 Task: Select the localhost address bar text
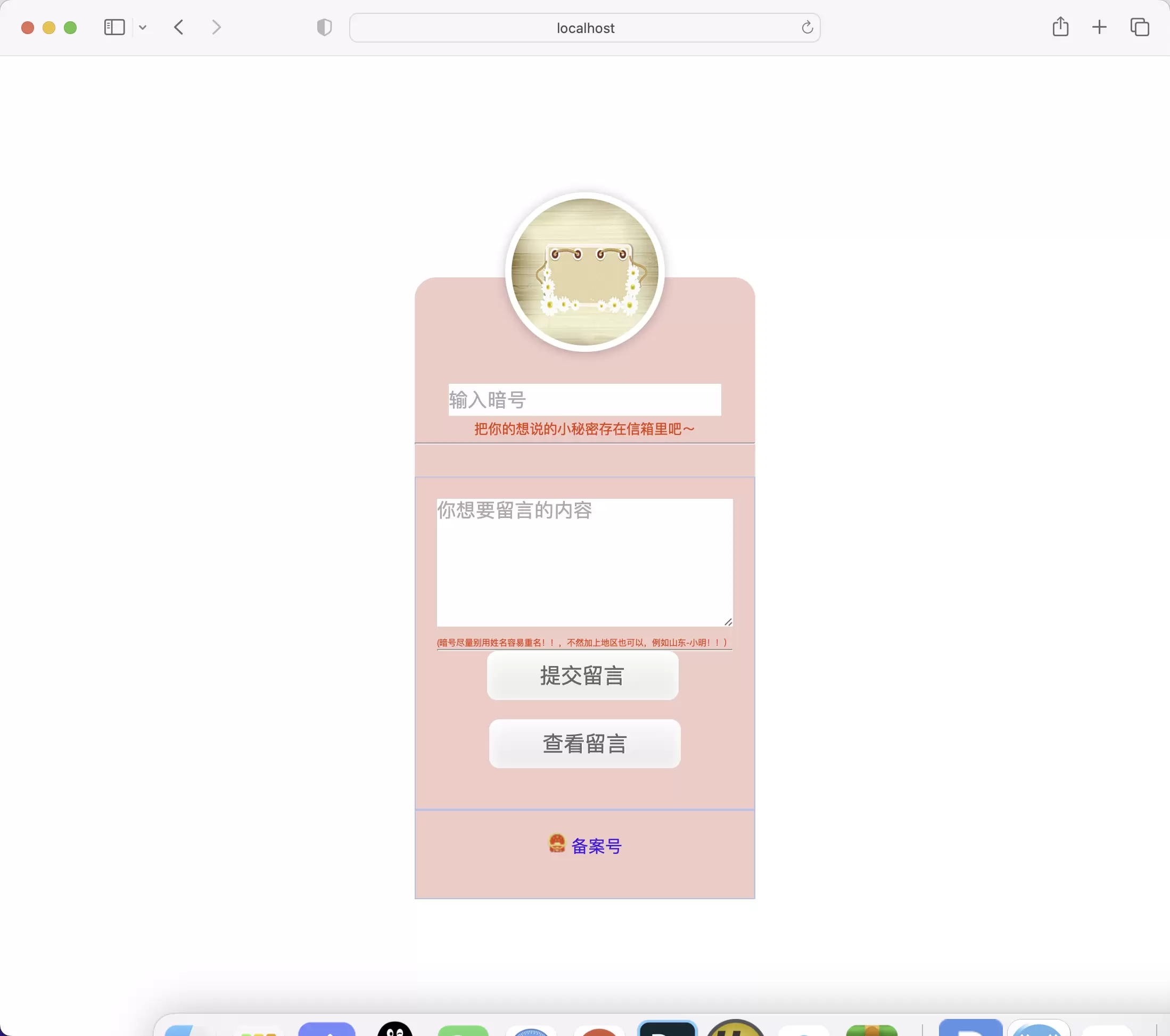coord(585,27)
